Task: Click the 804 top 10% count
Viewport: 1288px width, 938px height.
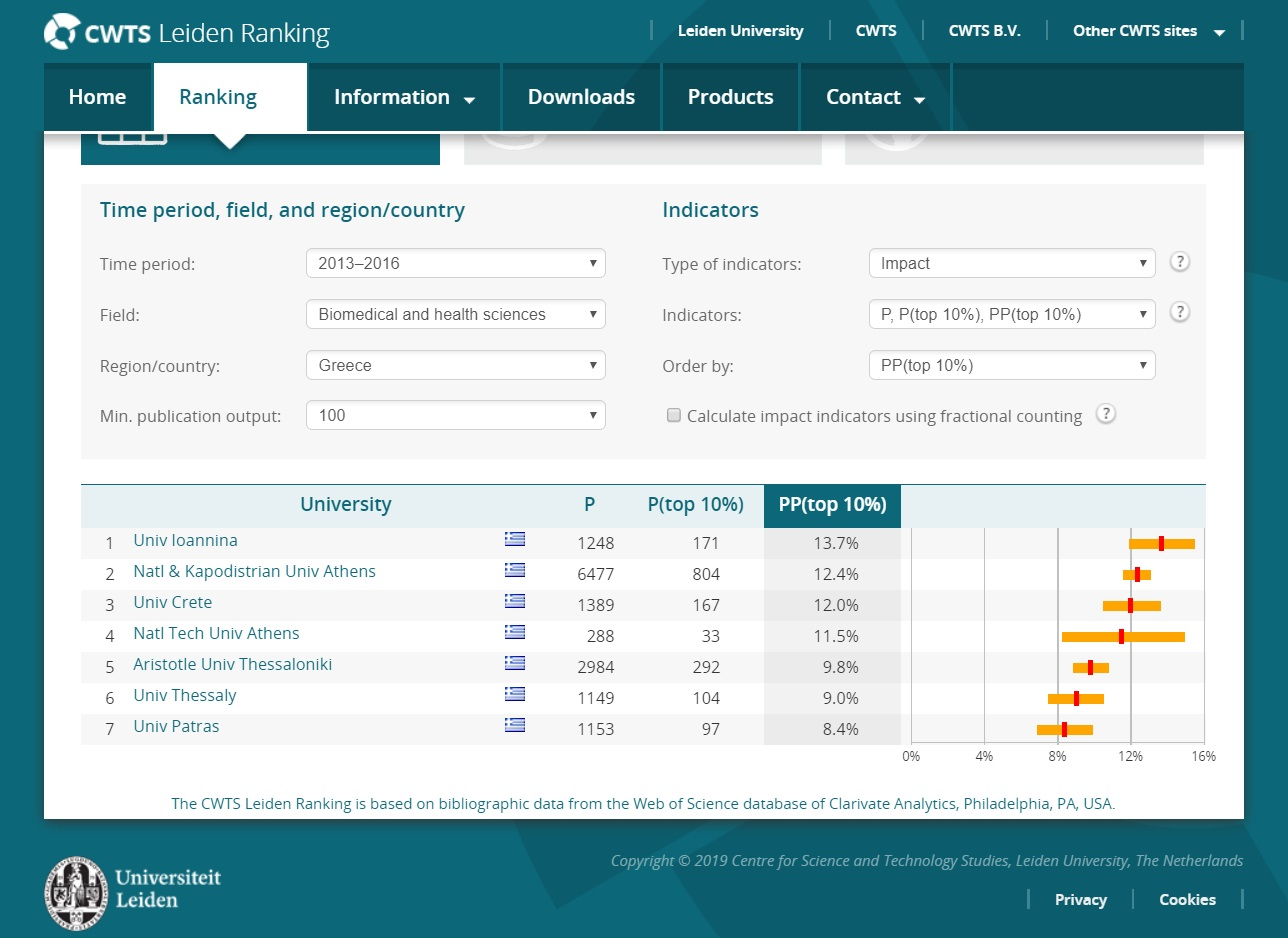Action: pyautogui.click(x=706, y=574)
